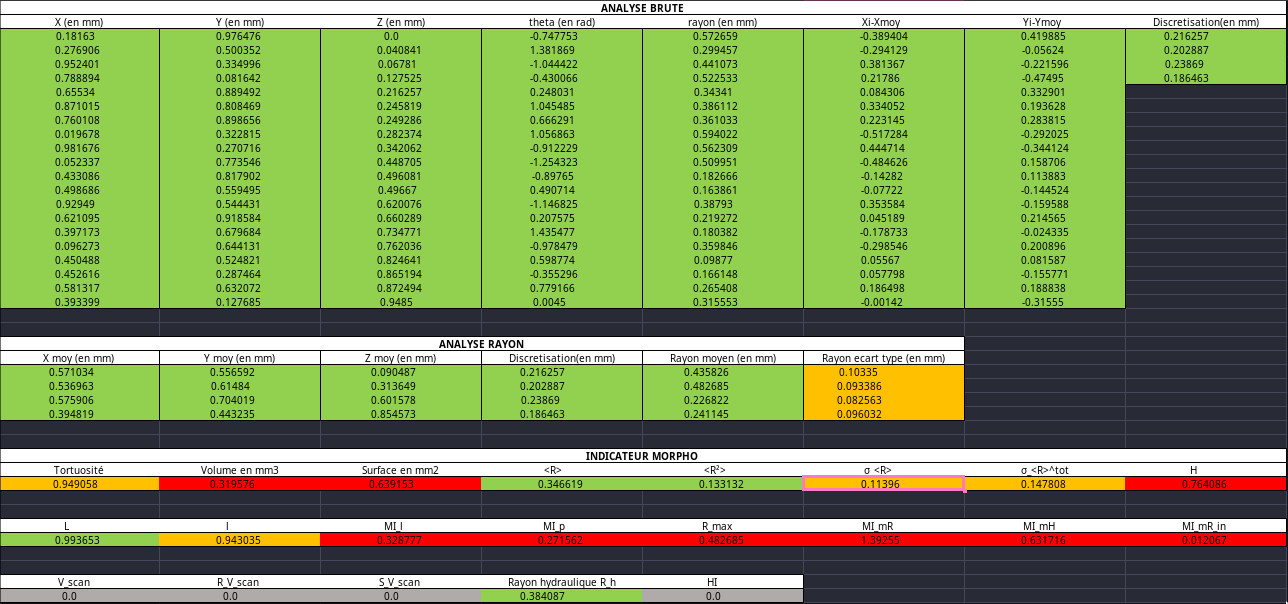Click <R> value 0.346619
The width and height of the screenshot is (1288, 604).
562,484
